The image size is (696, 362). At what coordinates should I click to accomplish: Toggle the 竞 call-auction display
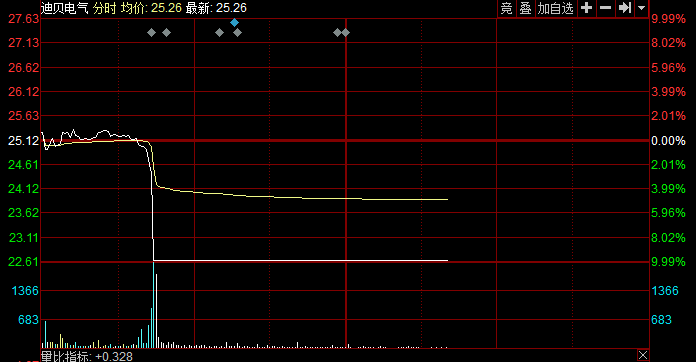[x=506, y=8]
